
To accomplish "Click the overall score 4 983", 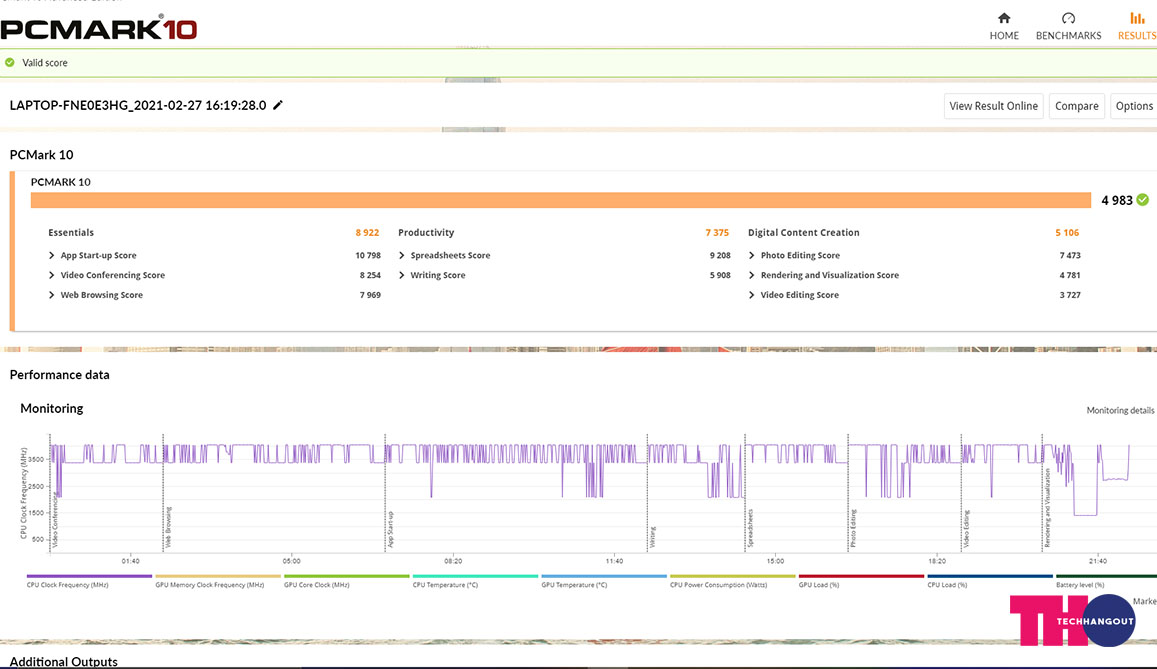I will point(1116,200).
